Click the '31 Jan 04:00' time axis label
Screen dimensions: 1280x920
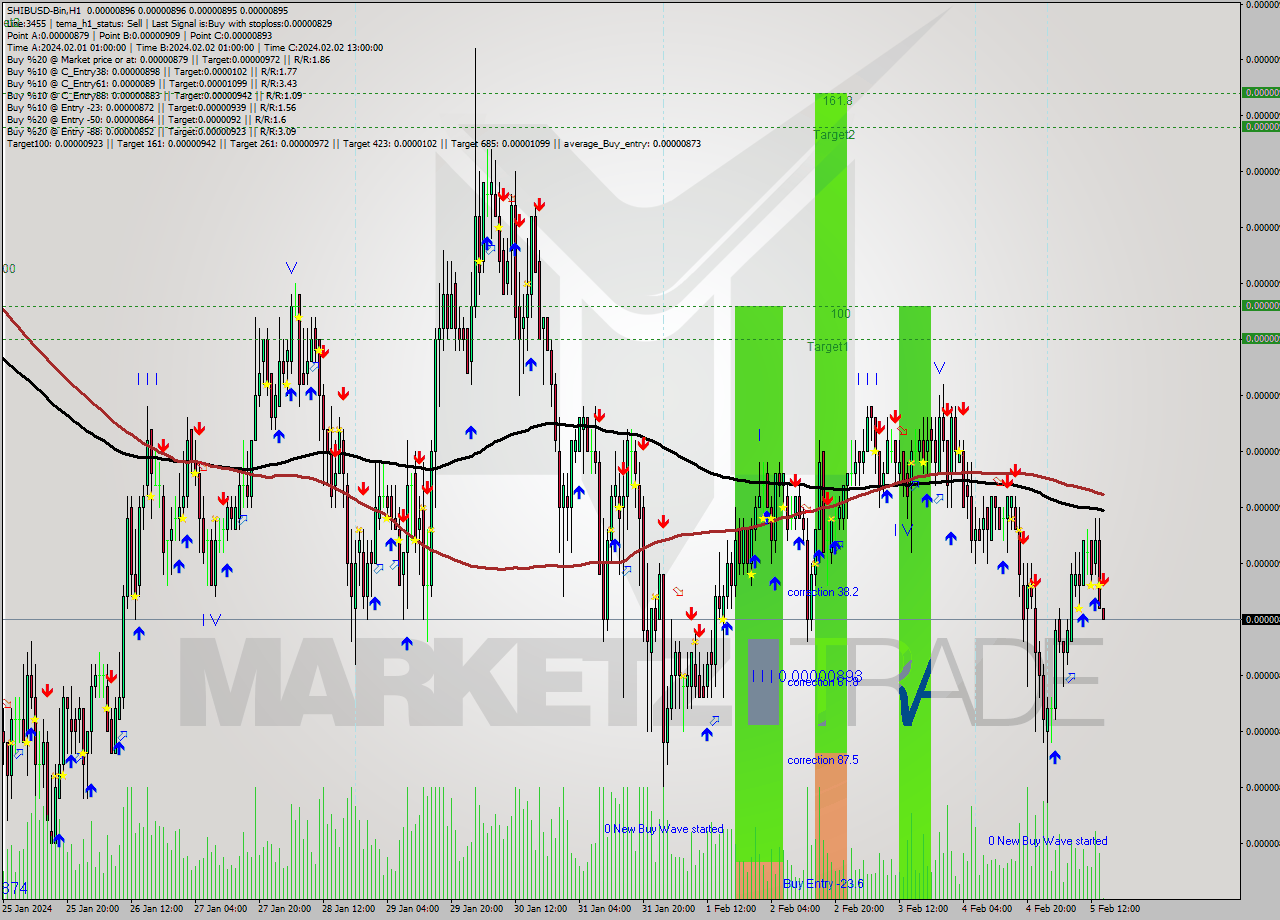click(605, 909)
